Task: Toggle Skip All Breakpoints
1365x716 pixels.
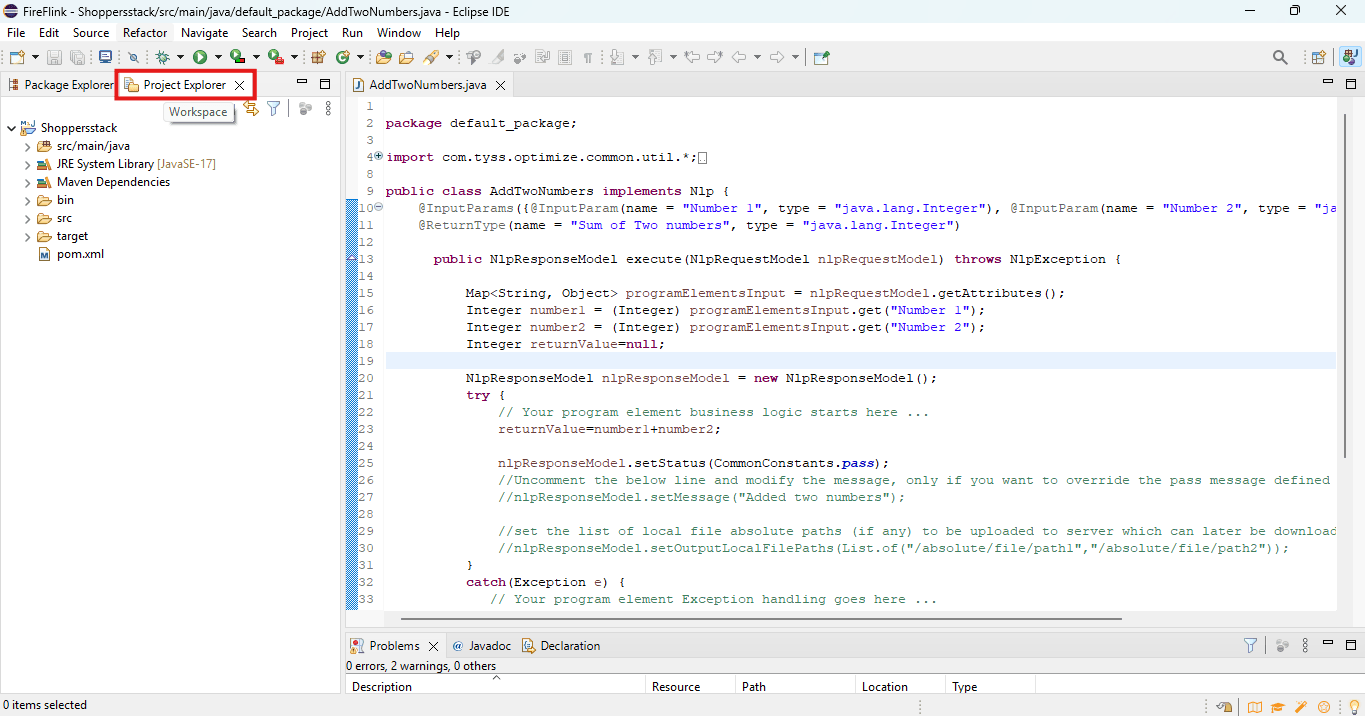Action: tap(133, 58)
